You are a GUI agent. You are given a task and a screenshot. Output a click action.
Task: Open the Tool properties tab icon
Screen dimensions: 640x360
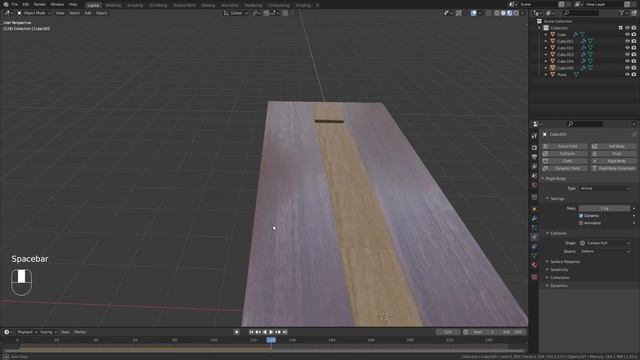[534, 136]
